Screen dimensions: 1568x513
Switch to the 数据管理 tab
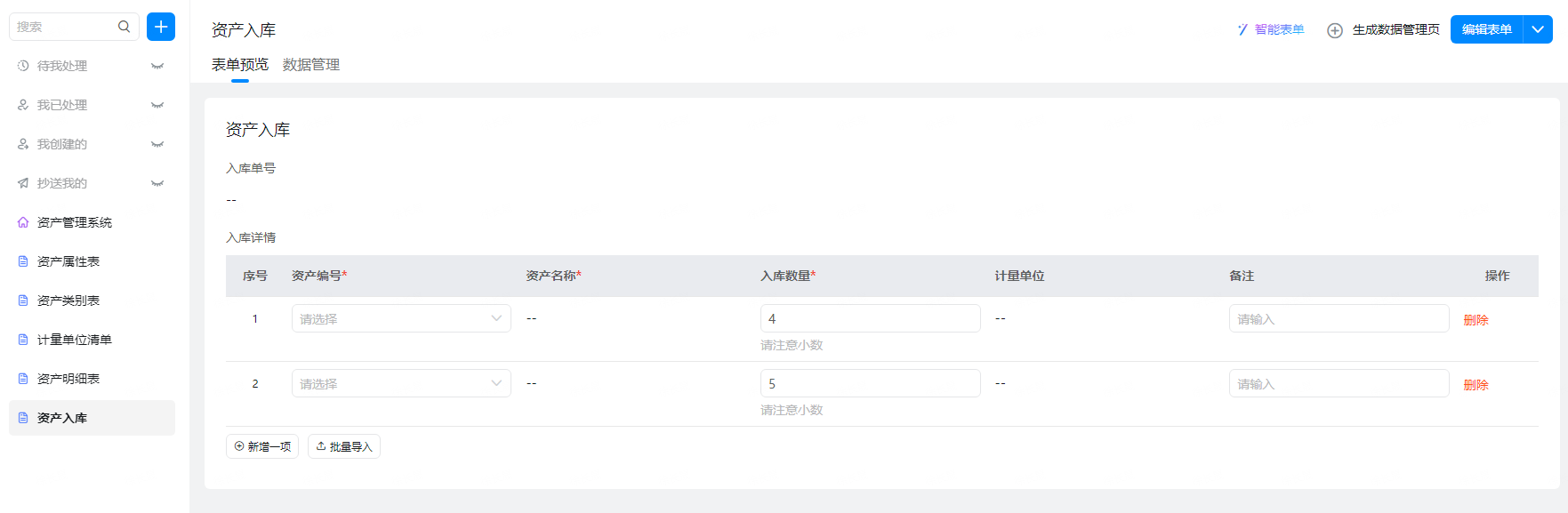[x=311, y=64]
